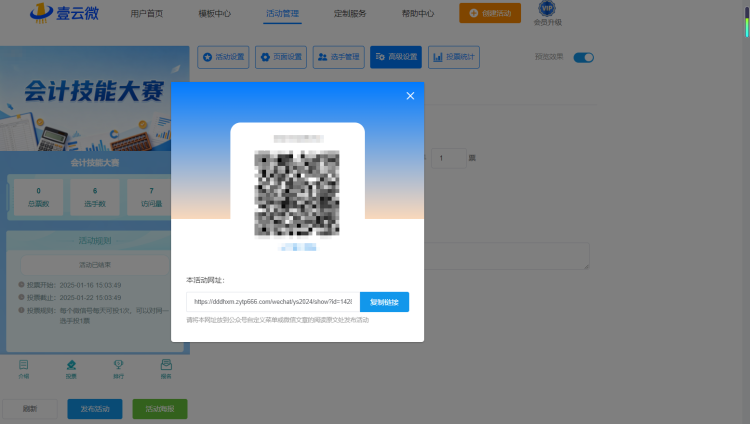The height and width of the screenshot is (424, 750).
Task: Switch to the 选手管理 tab
Action: coord(339,57)
